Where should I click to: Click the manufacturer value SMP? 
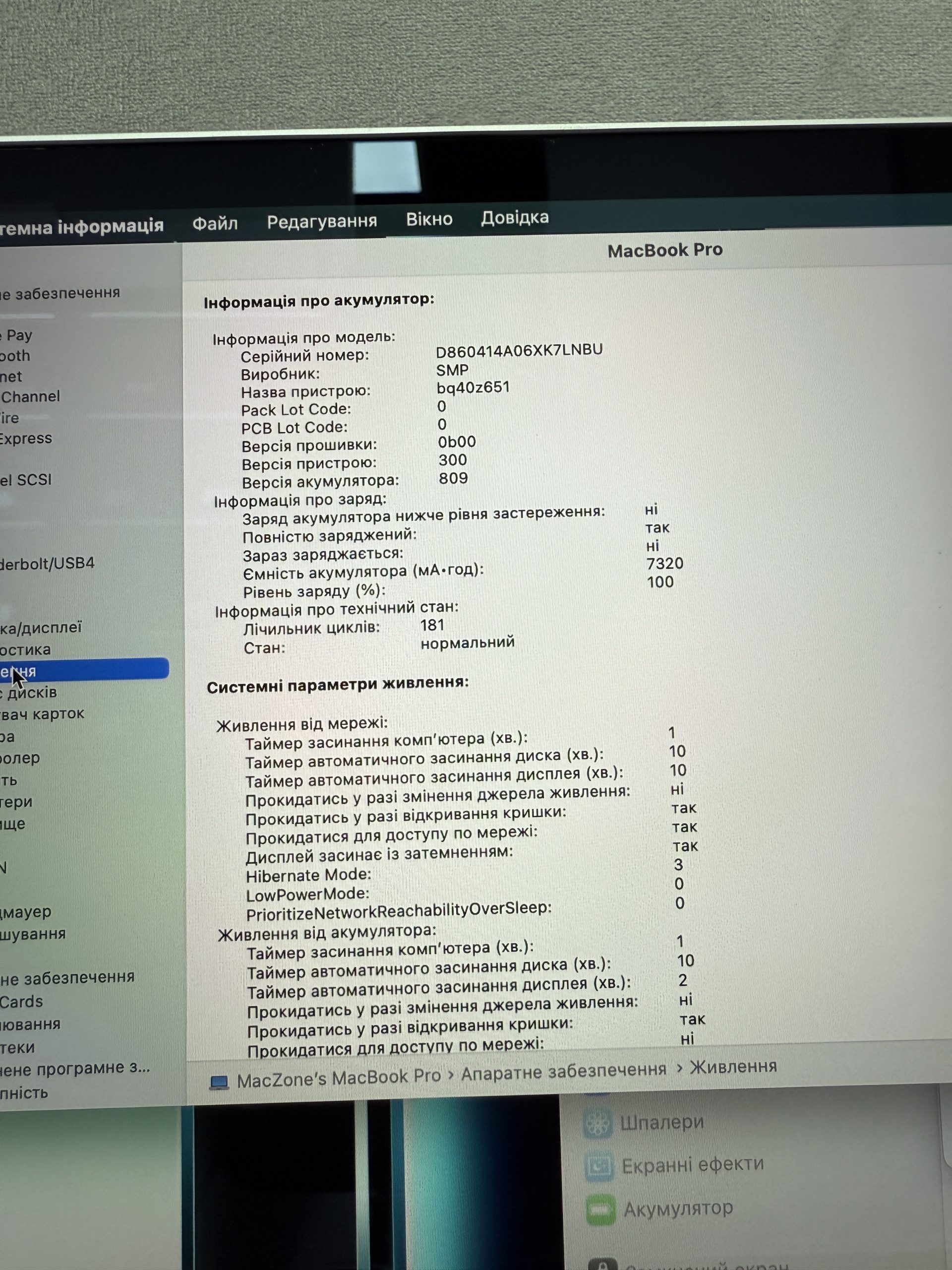[452, 370]
